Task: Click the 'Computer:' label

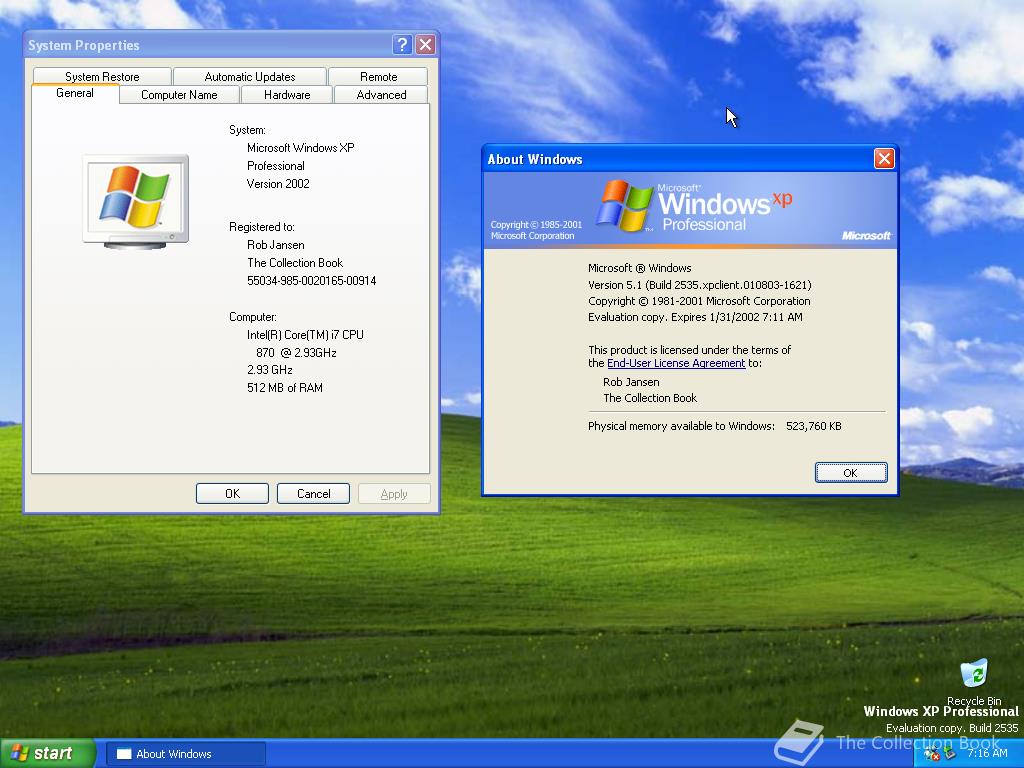Action: click(x=253, y=317)
